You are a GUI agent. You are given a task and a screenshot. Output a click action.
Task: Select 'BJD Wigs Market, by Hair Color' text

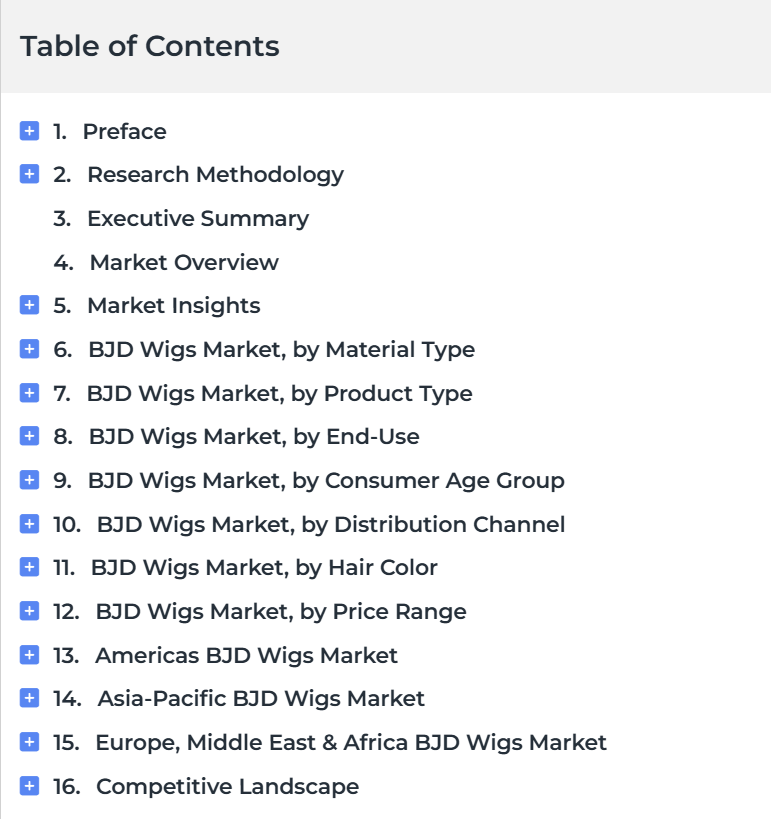[264, 568]
